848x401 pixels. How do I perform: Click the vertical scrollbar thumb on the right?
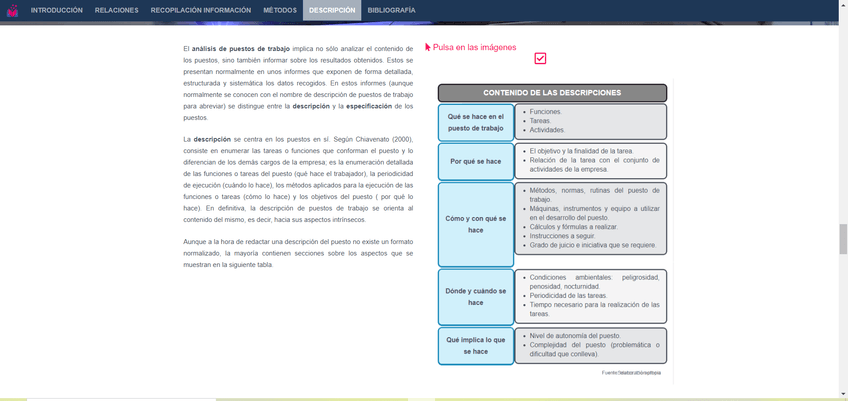(x=843, y=239)
